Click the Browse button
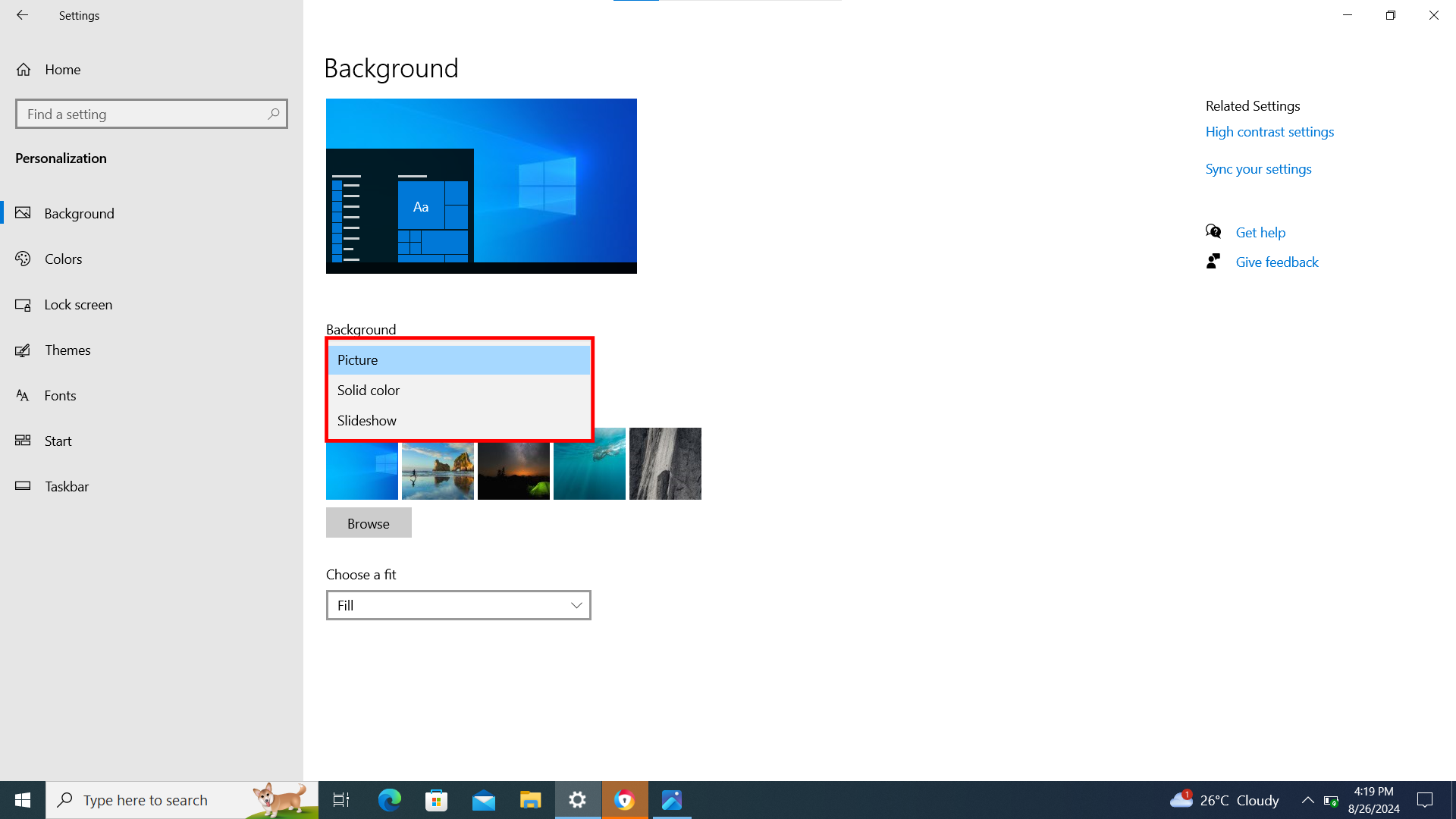 tap(369, 523)
